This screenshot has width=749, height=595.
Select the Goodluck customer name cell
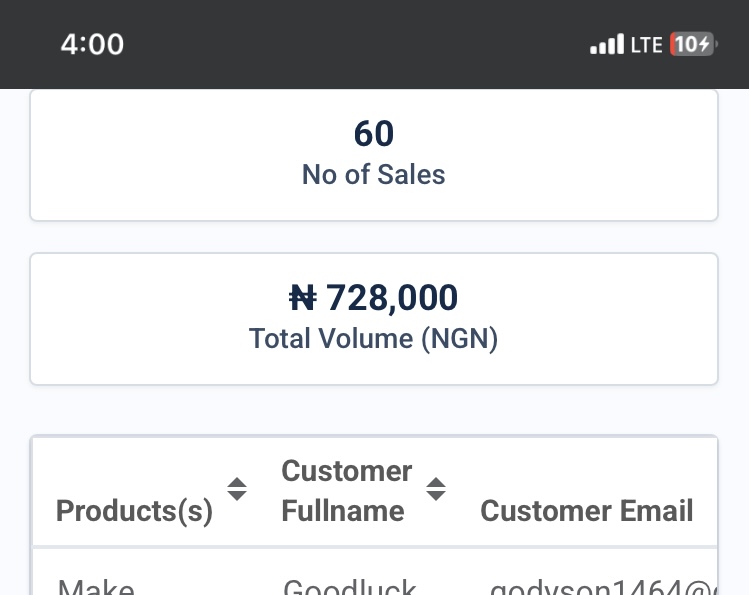pos(350,586)
